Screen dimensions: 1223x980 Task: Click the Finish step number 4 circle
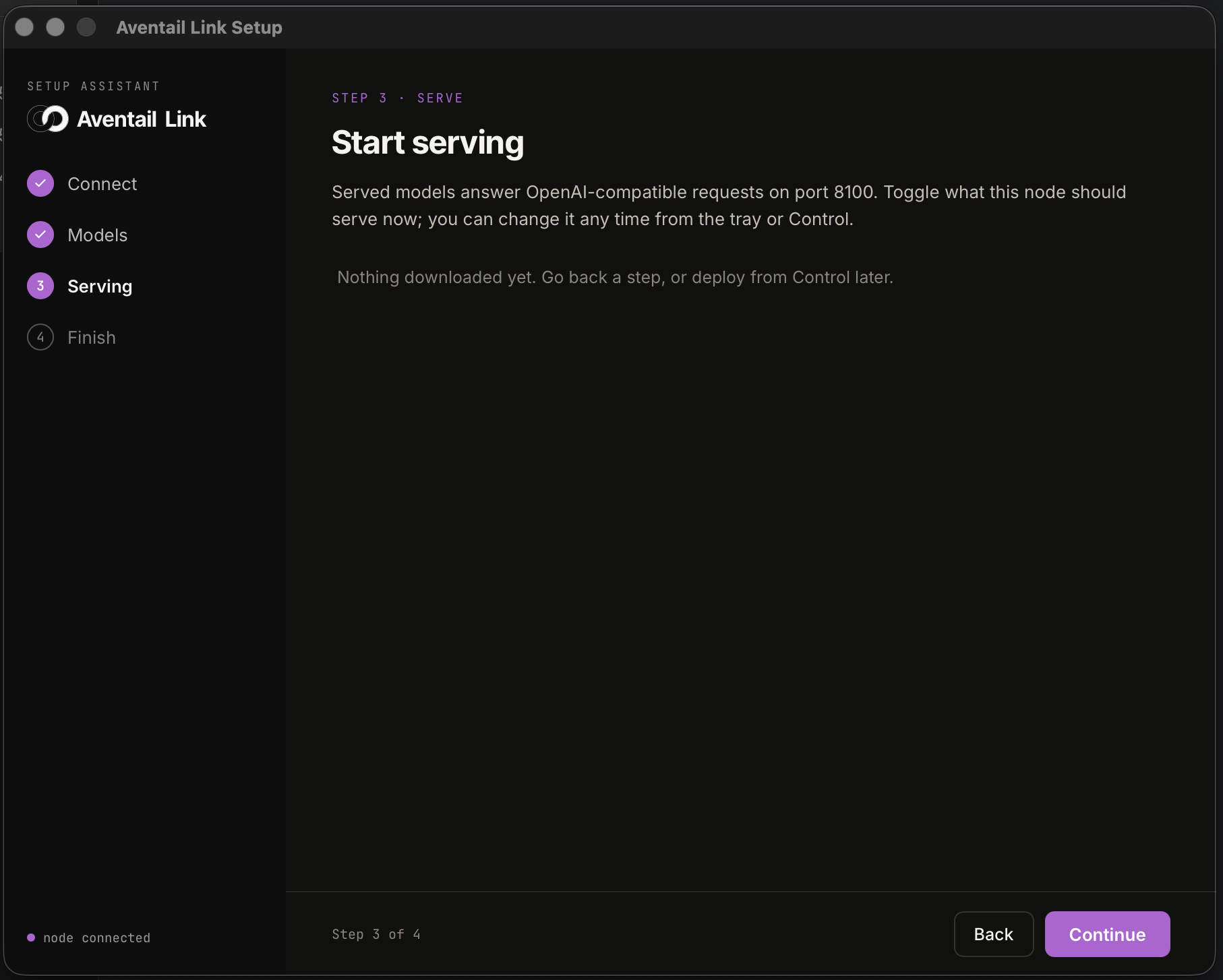pyautogui.click(x=40, y=337)
